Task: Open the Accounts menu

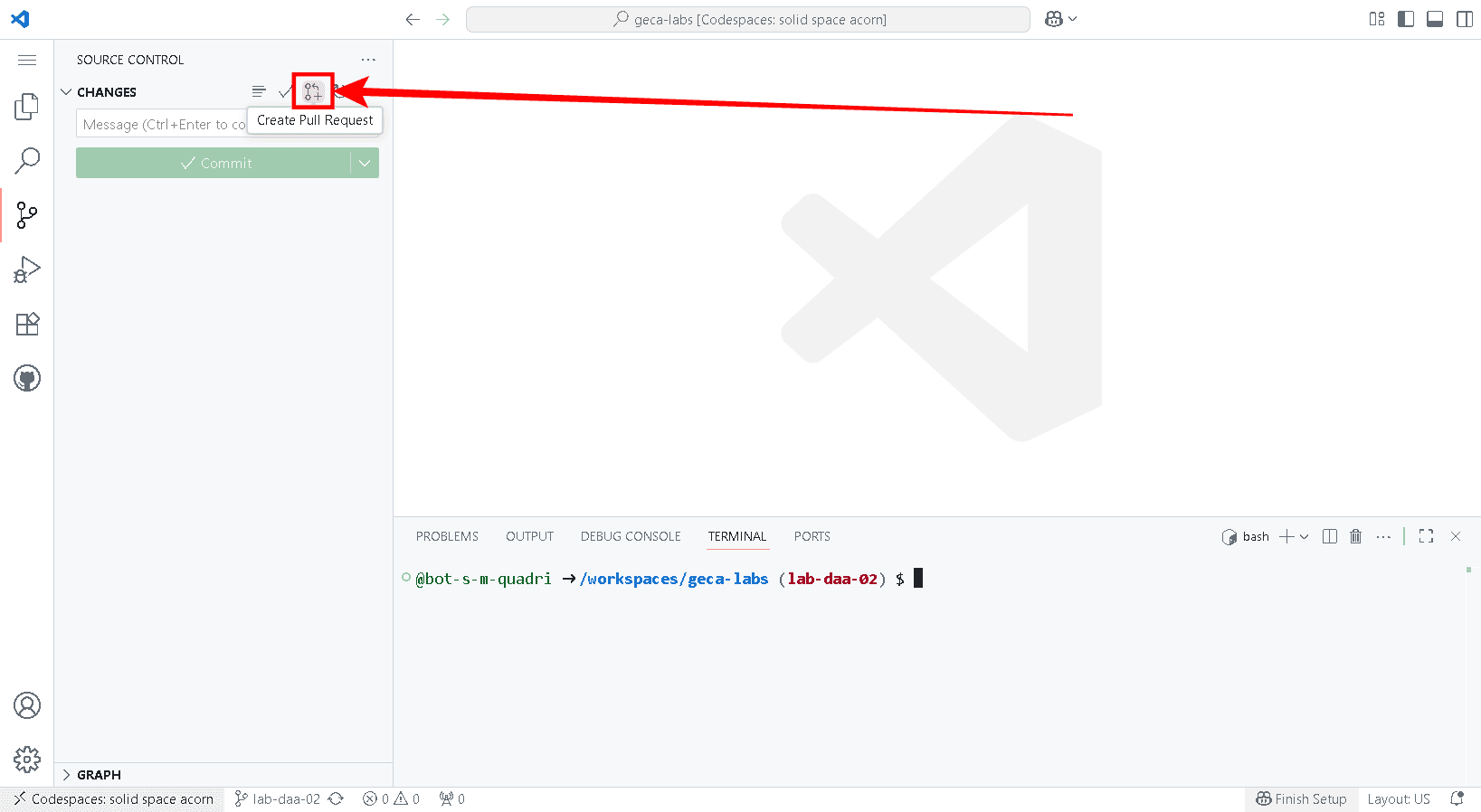Action: 27,705
